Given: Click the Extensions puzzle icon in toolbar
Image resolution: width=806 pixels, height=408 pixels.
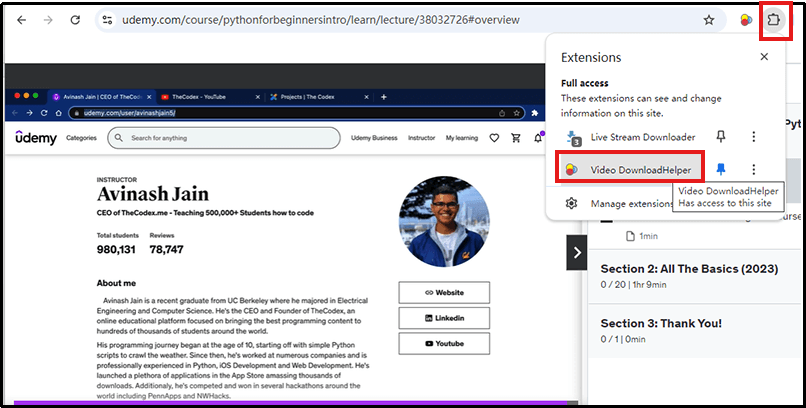Looking at the screenshot, I should coord(777,20).
